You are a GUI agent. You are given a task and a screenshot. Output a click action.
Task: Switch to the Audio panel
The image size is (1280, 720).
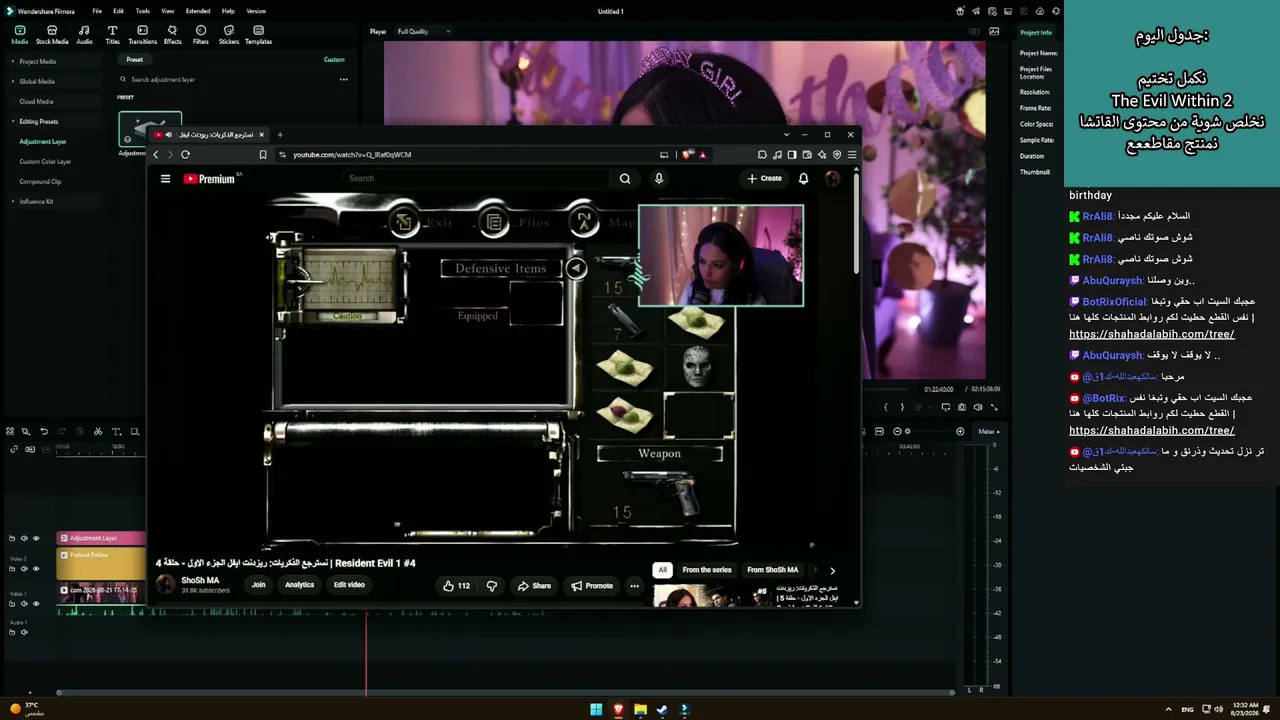(84, 35)
